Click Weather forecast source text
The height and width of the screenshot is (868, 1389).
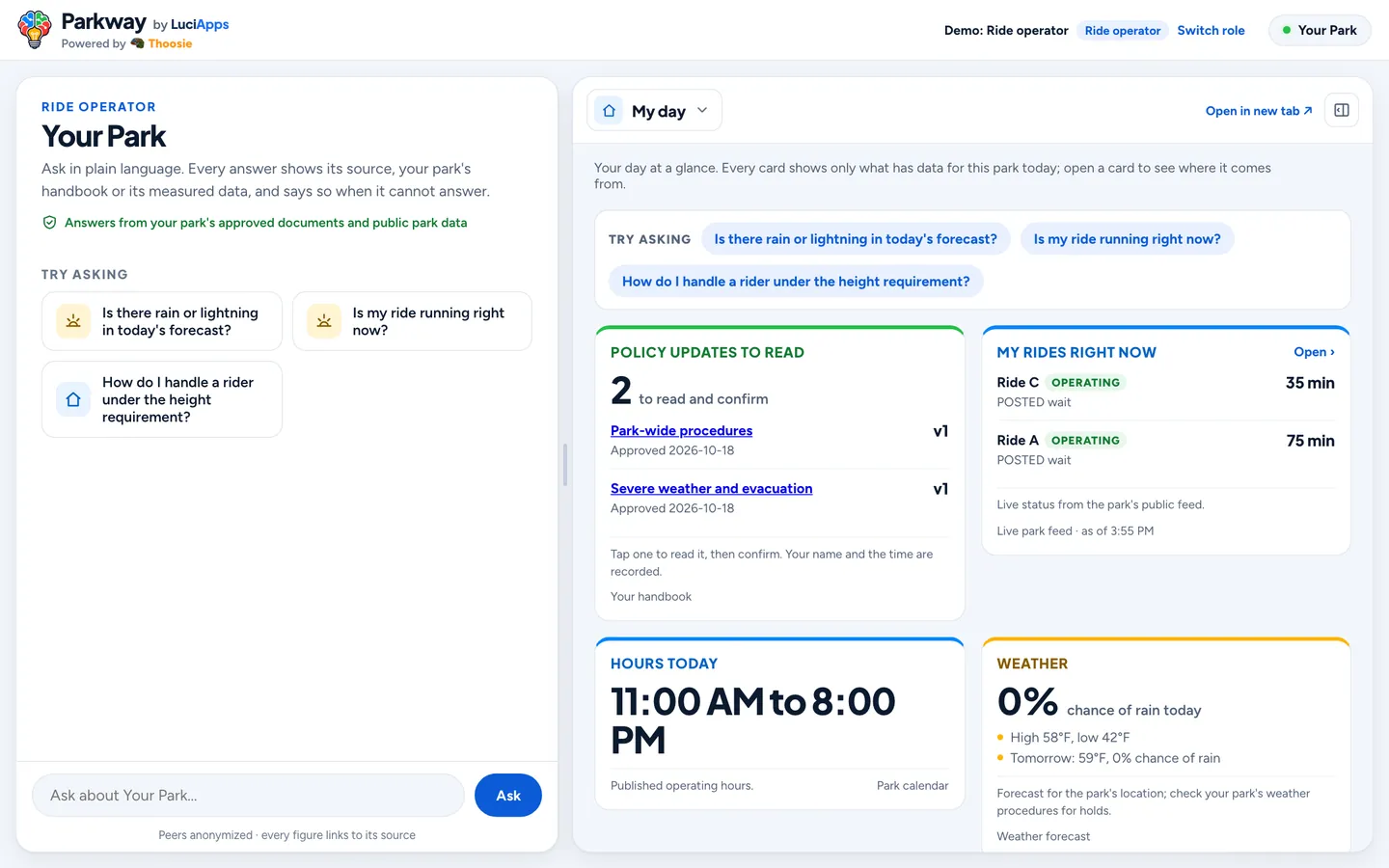pyautogui.click(x=1044, y=837)
